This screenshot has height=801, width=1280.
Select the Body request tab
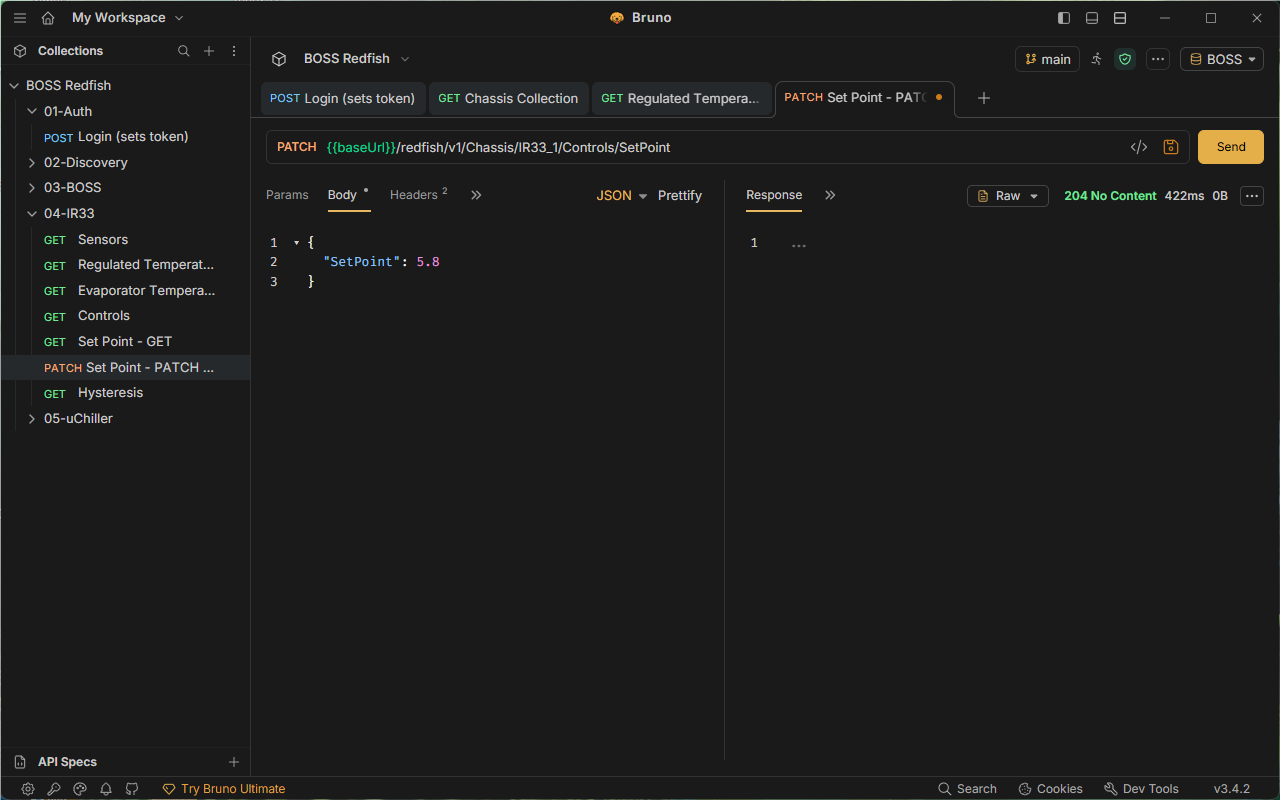(342, 195)
